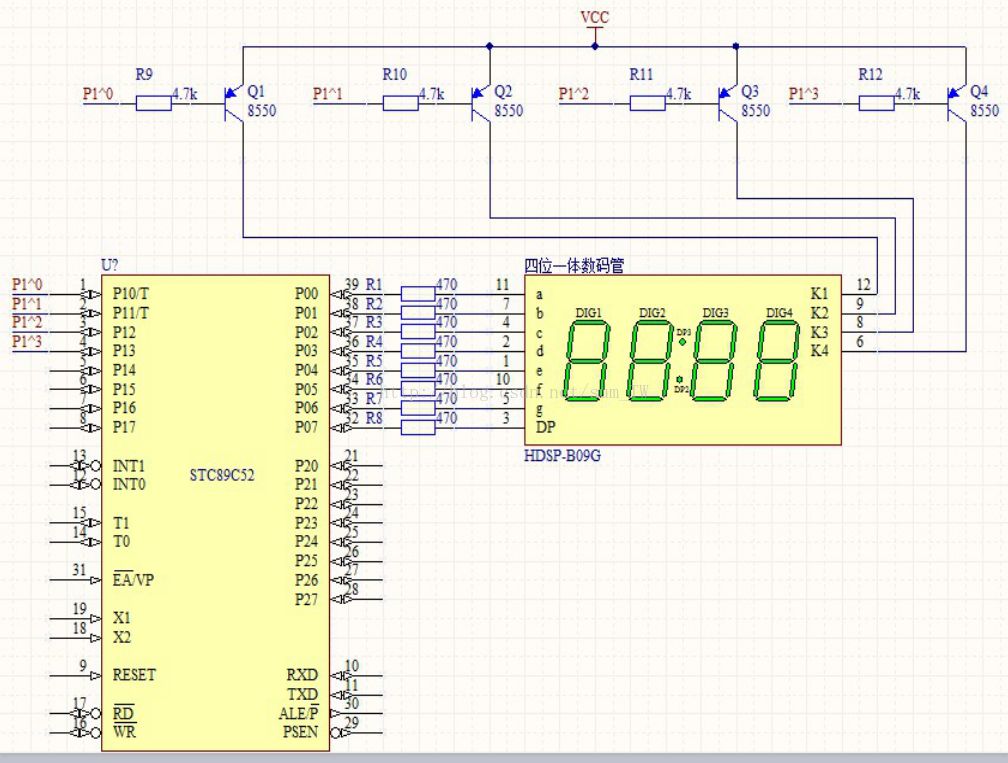
Task: Click the P1^0 net label at chip pin 1
Action: pos(27,284)
